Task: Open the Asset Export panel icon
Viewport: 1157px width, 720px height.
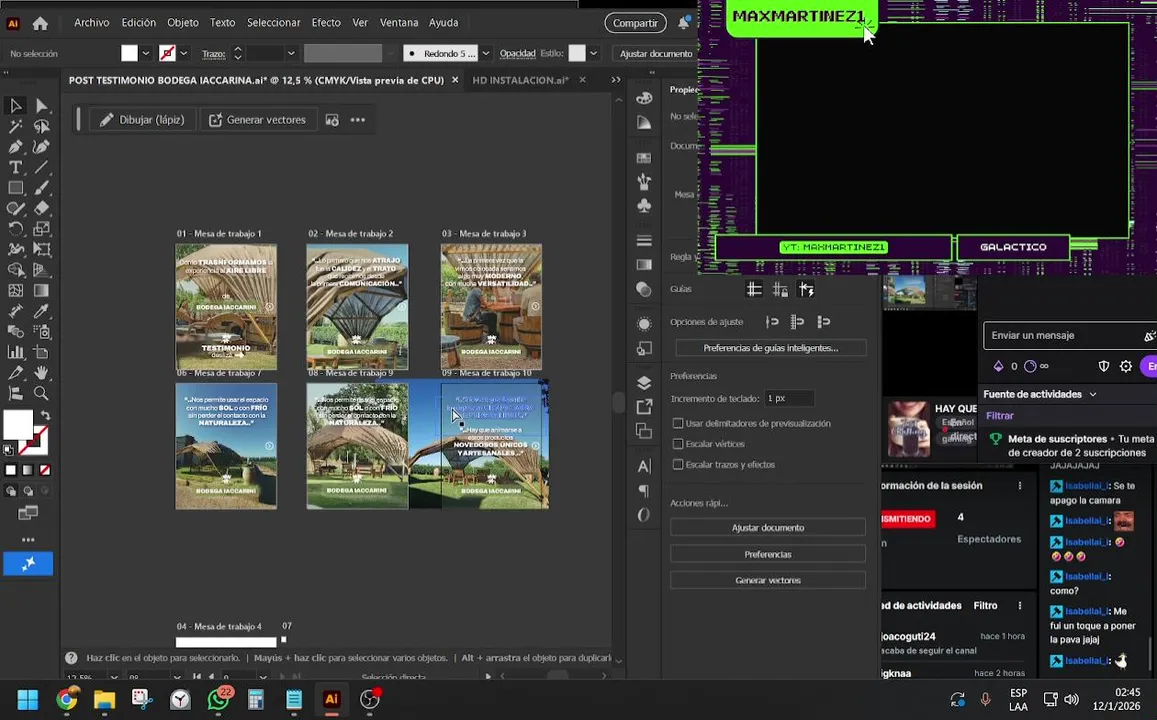Action: click(x=644, y=406)
